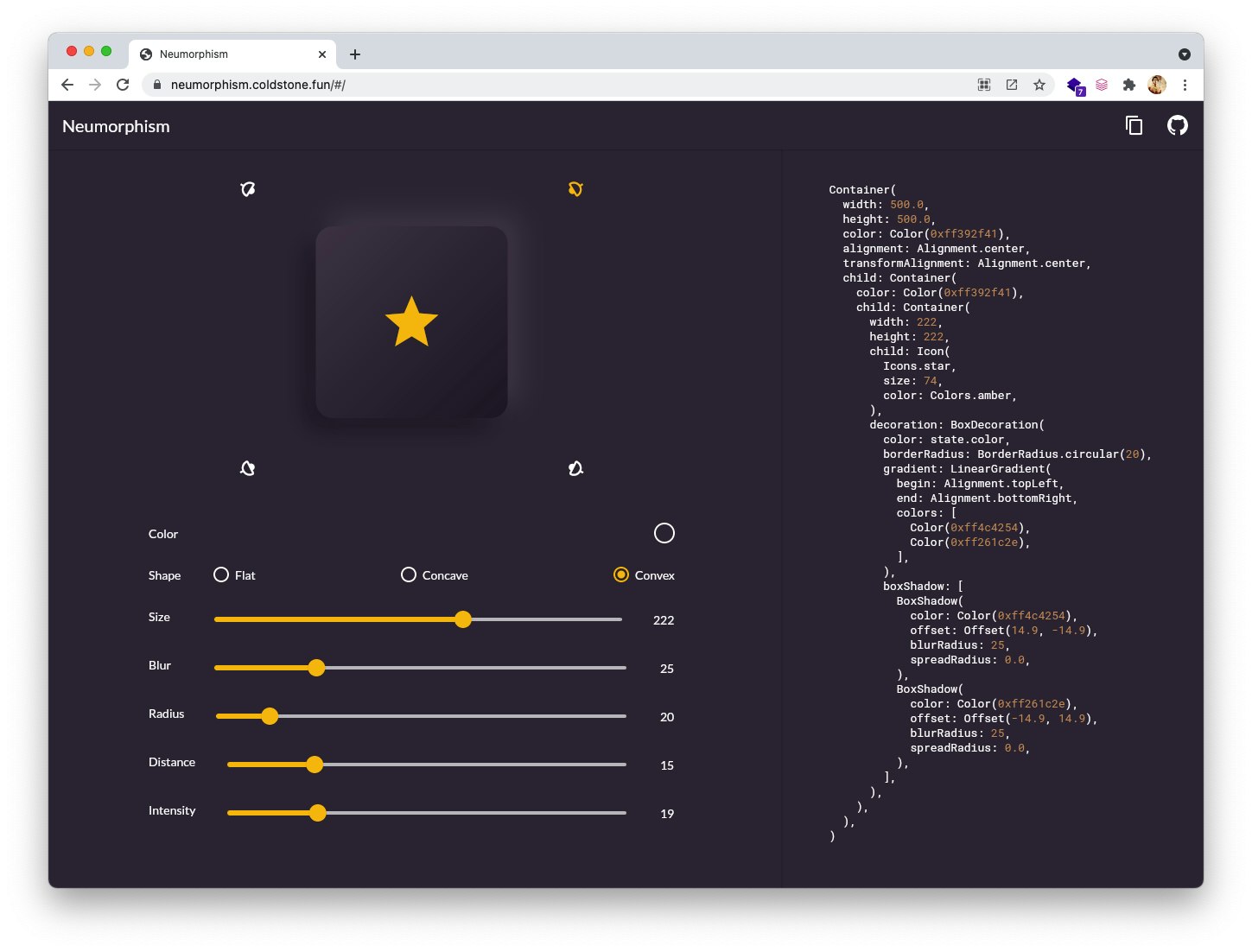Image resolution: width=1252 pixels, height=952 pixels.
Task: Select the Flat shape option
Action: (x=234, y=575)
